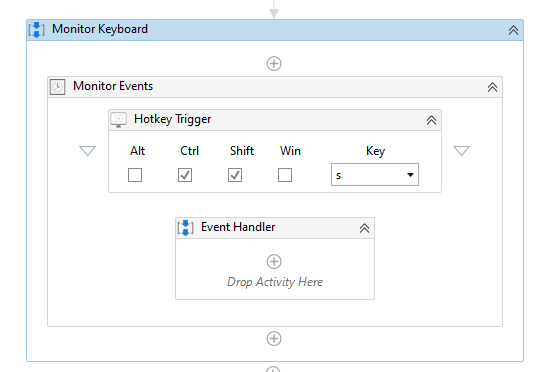Screen dimensions: 542x372
Task: Select the Monitor Keyboard title text
Action: [100, 29]
